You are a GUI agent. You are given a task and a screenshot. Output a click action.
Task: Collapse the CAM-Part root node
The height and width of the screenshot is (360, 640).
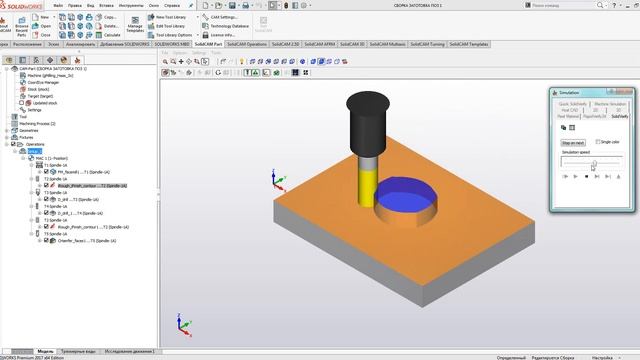point(7,69)
